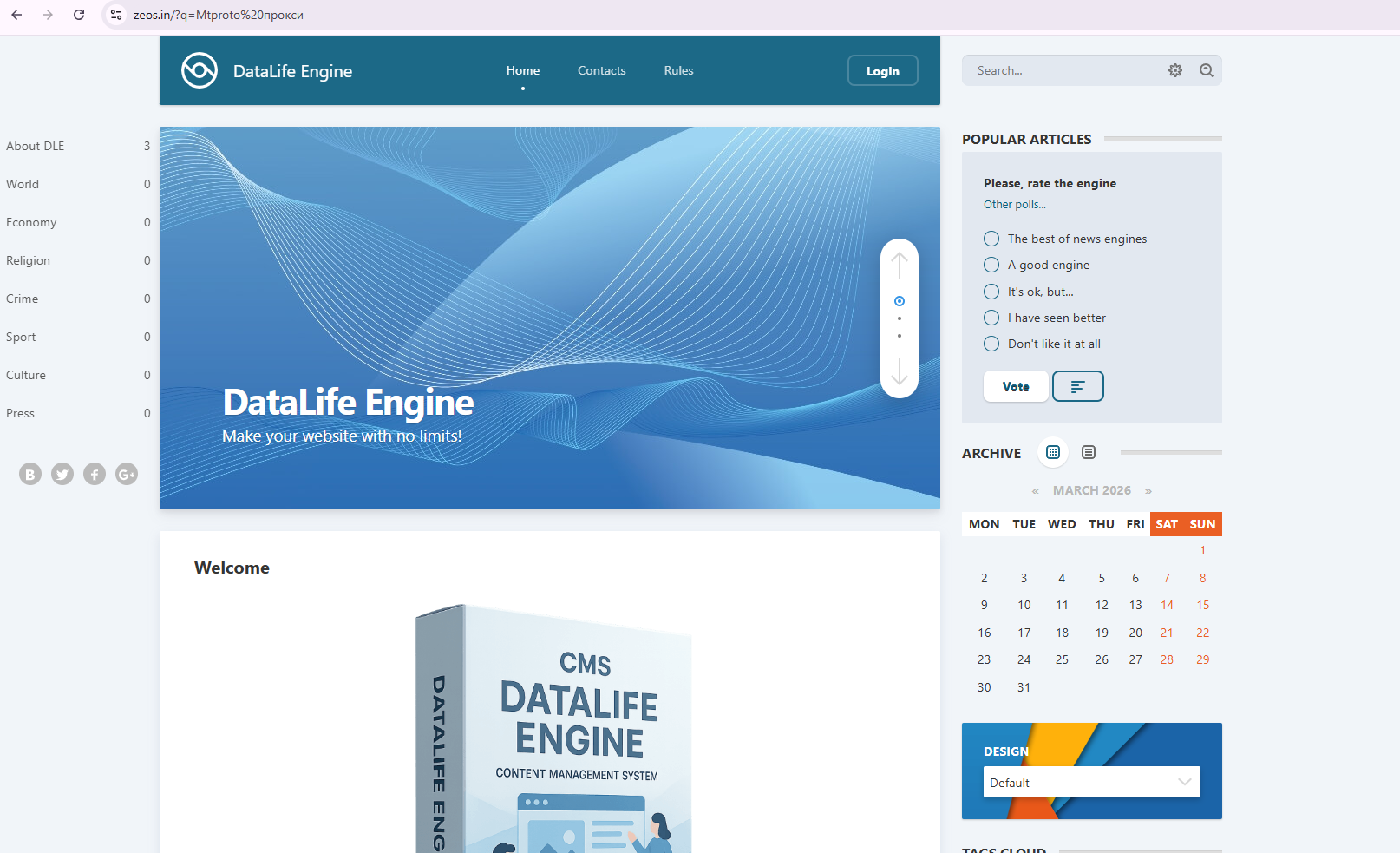1400x853 pixels.
Task: Go to next slide down arrow
Action: 900,371
